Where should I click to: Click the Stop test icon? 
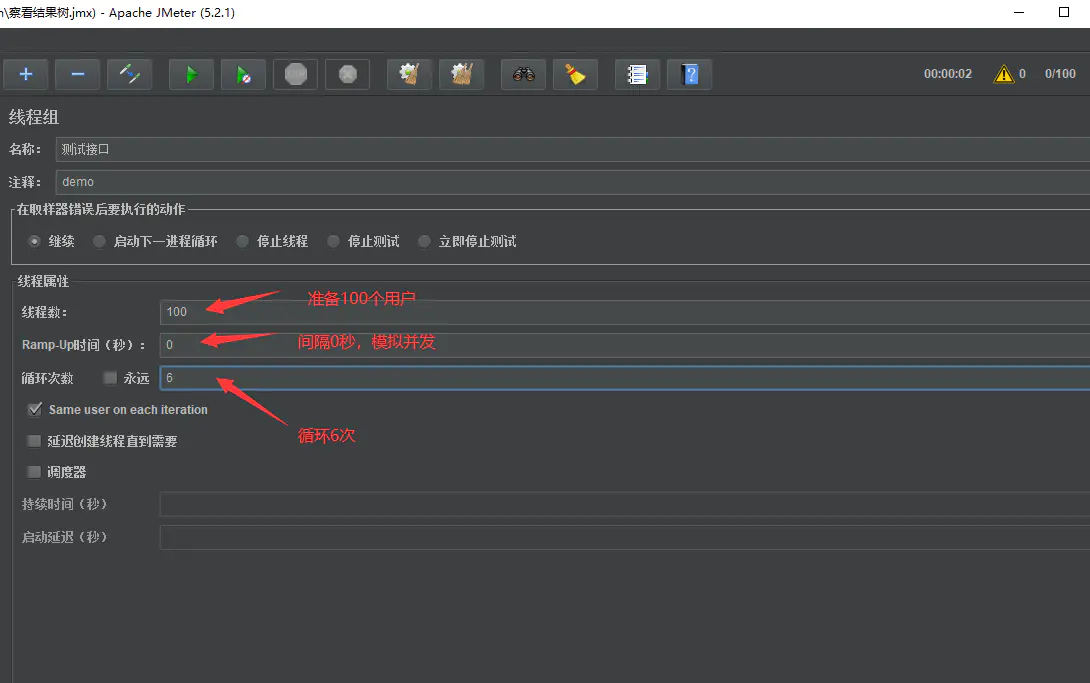(295, 74)
